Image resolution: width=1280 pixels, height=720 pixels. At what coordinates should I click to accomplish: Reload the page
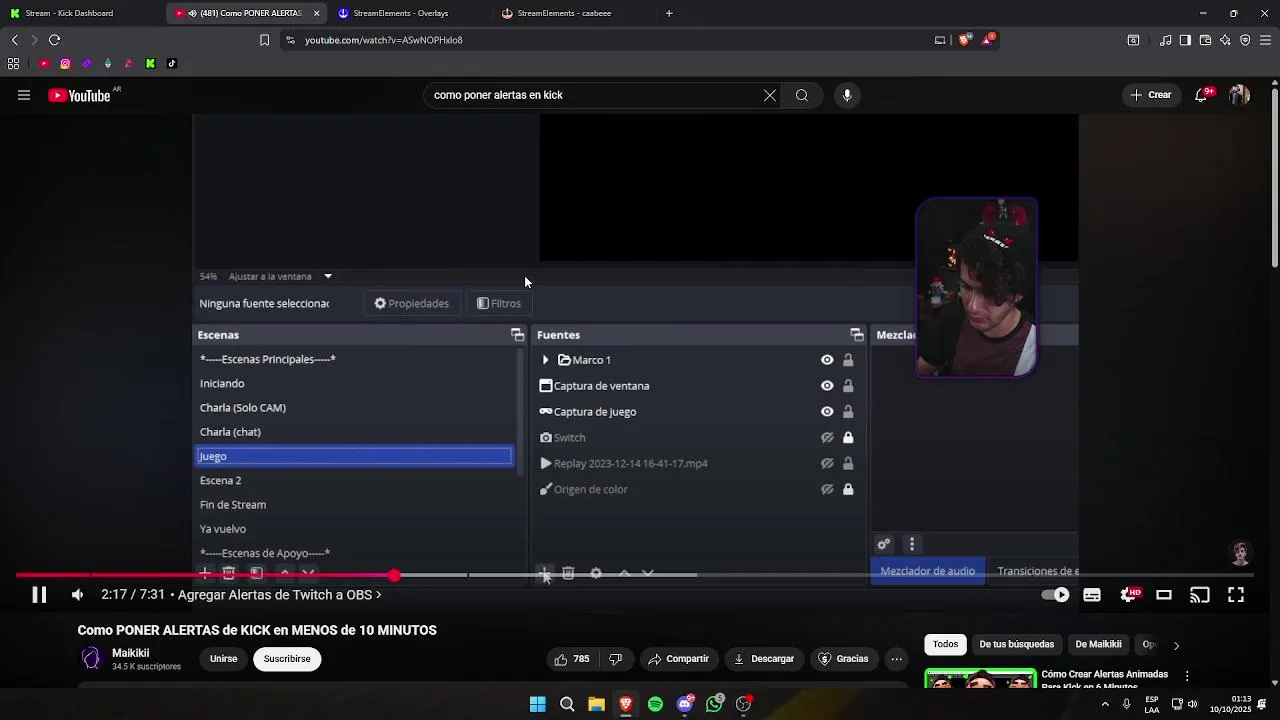click(x=54, y=40)
